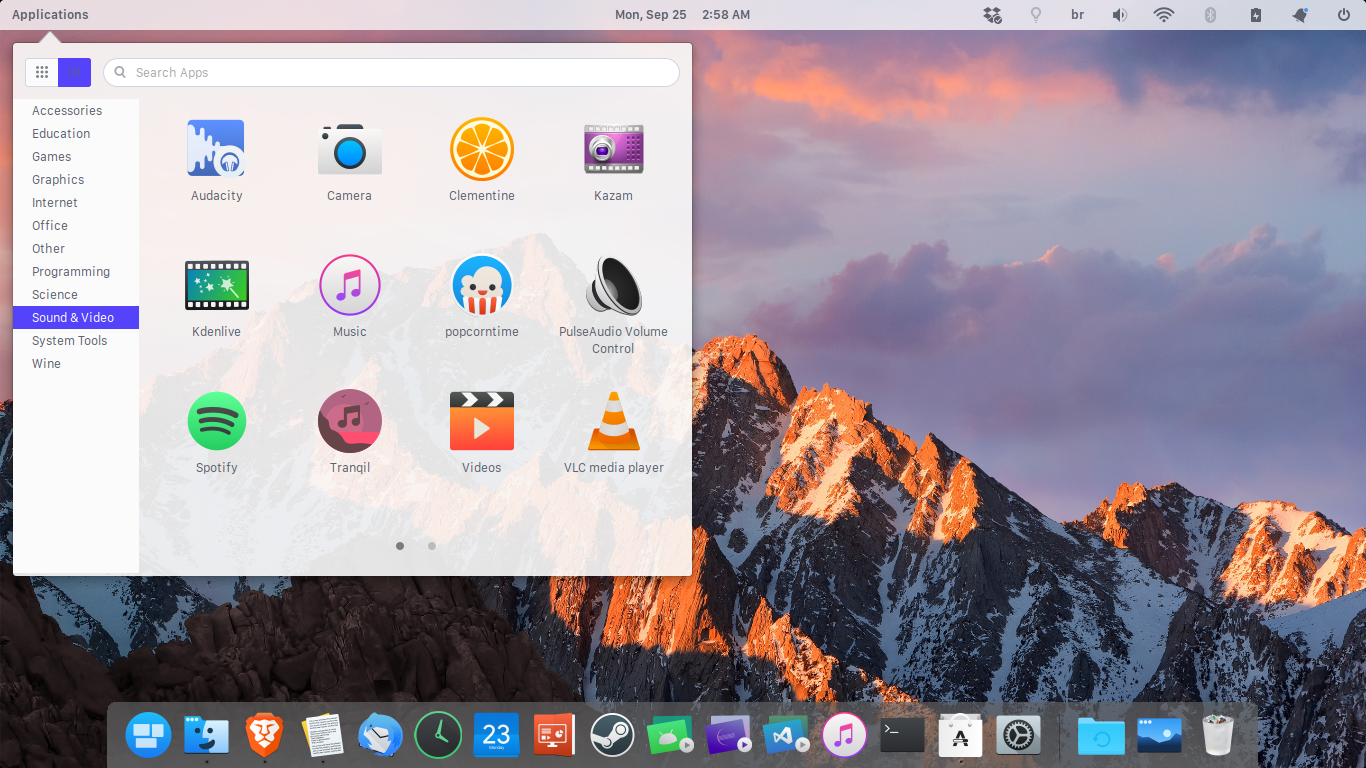1366x768 pixels.
Task: Open the Files manager in the dock
Action: click(207, 736)
